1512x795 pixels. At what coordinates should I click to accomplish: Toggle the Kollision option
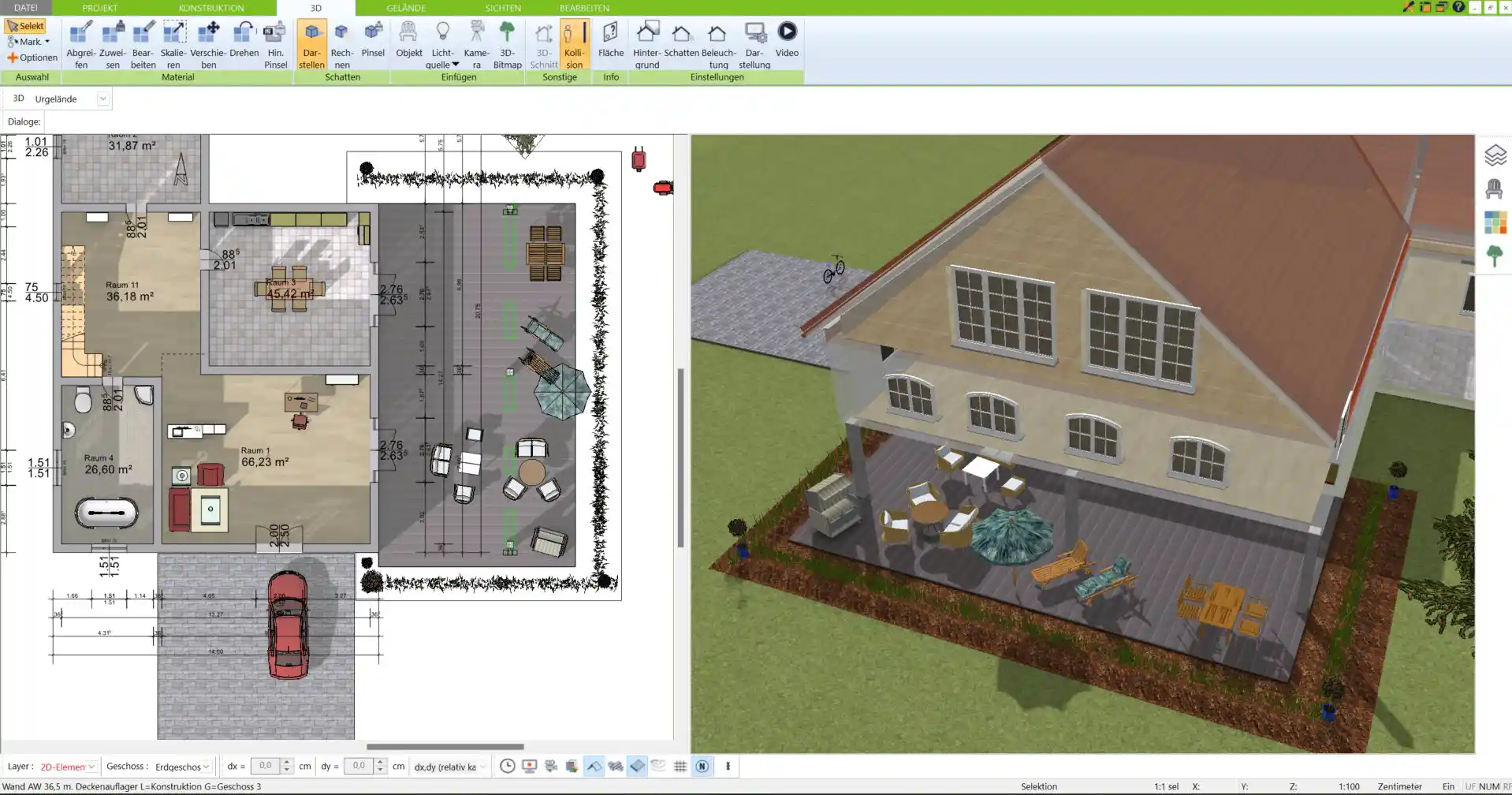click(x=574, y=45)
